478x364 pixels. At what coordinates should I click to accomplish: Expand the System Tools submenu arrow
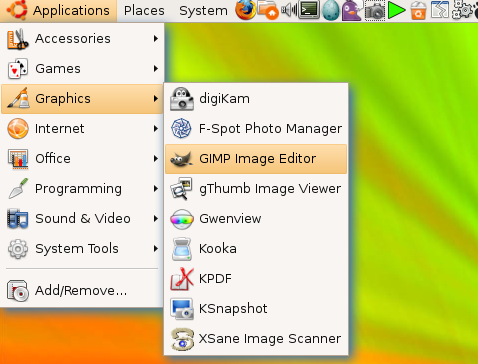point(156,249)
